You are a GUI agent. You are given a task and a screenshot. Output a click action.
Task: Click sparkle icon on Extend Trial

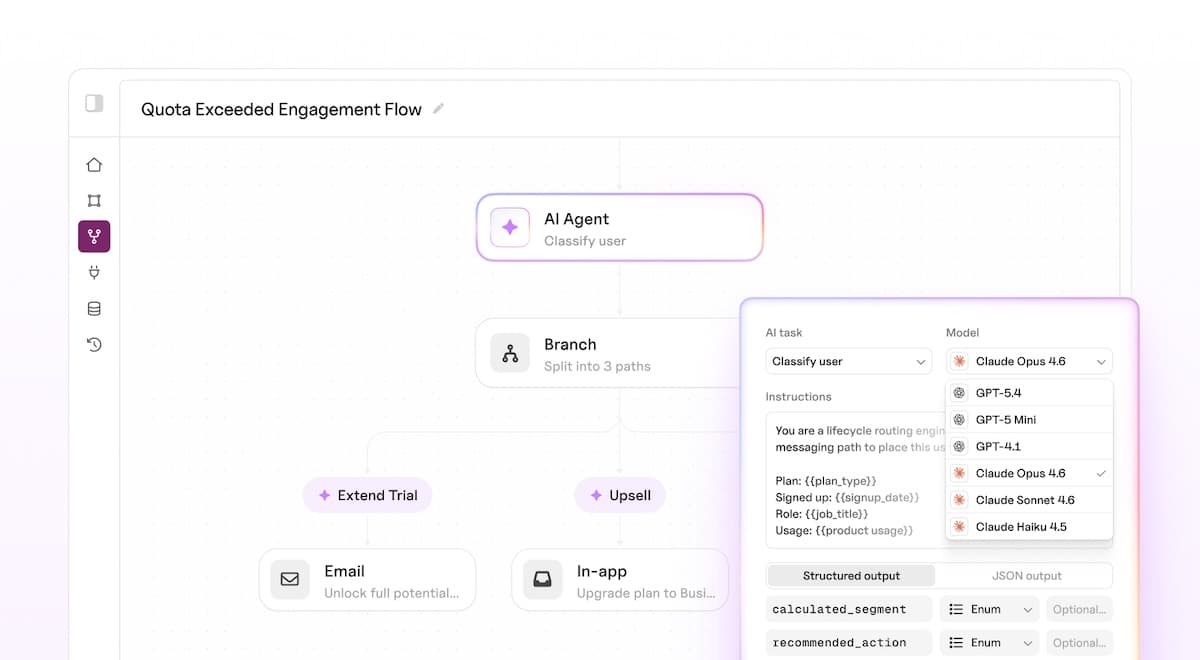[324, 495]
